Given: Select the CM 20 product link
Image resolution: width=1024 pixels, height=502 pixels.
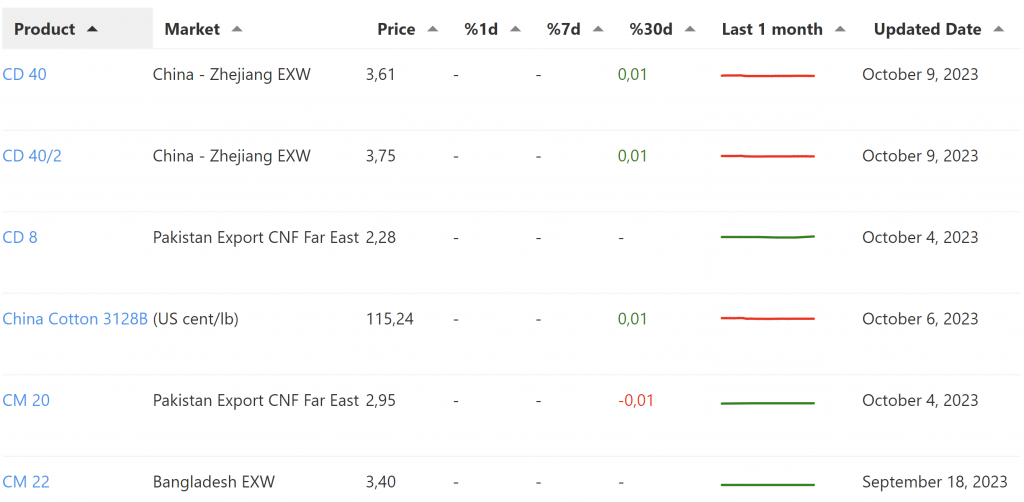Looking at the screenshot, I should 26,400.
